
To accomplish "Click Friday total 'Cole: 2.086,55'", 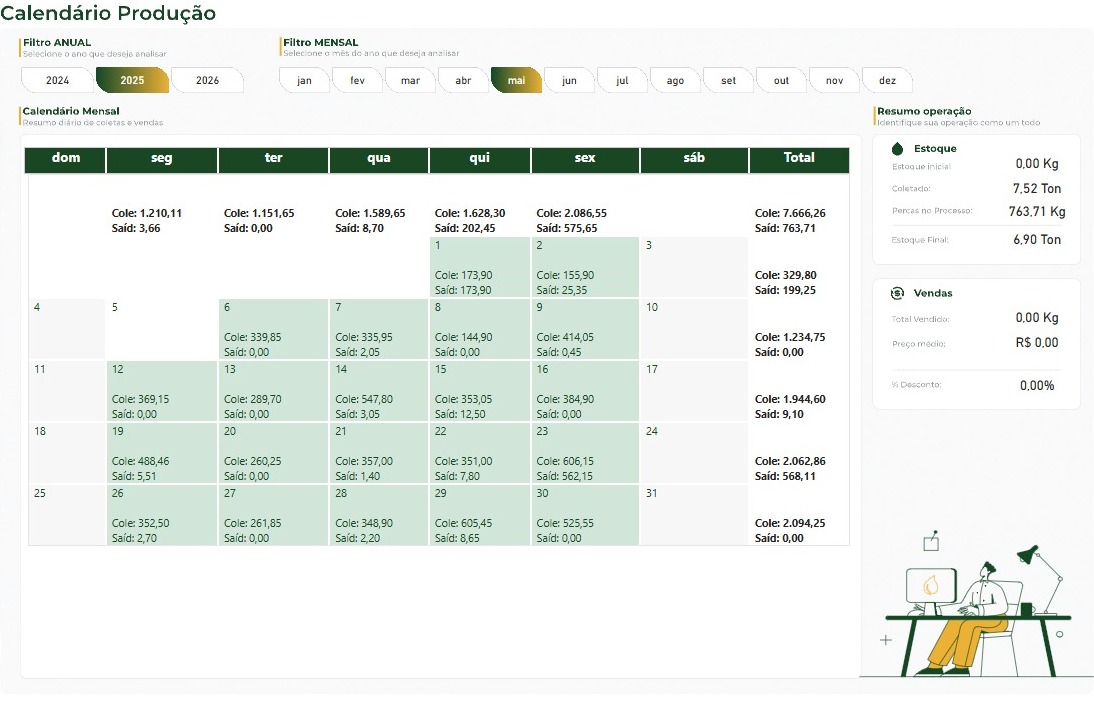I will click(571, 213).
